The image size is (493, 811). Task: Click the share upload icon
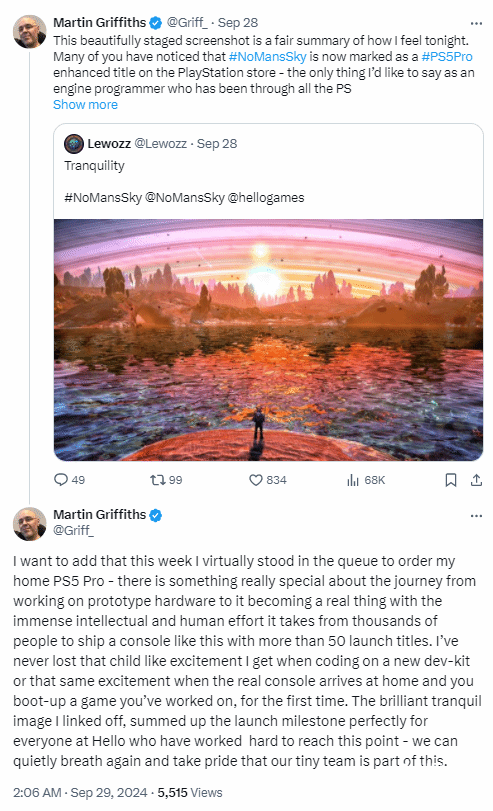476,480
